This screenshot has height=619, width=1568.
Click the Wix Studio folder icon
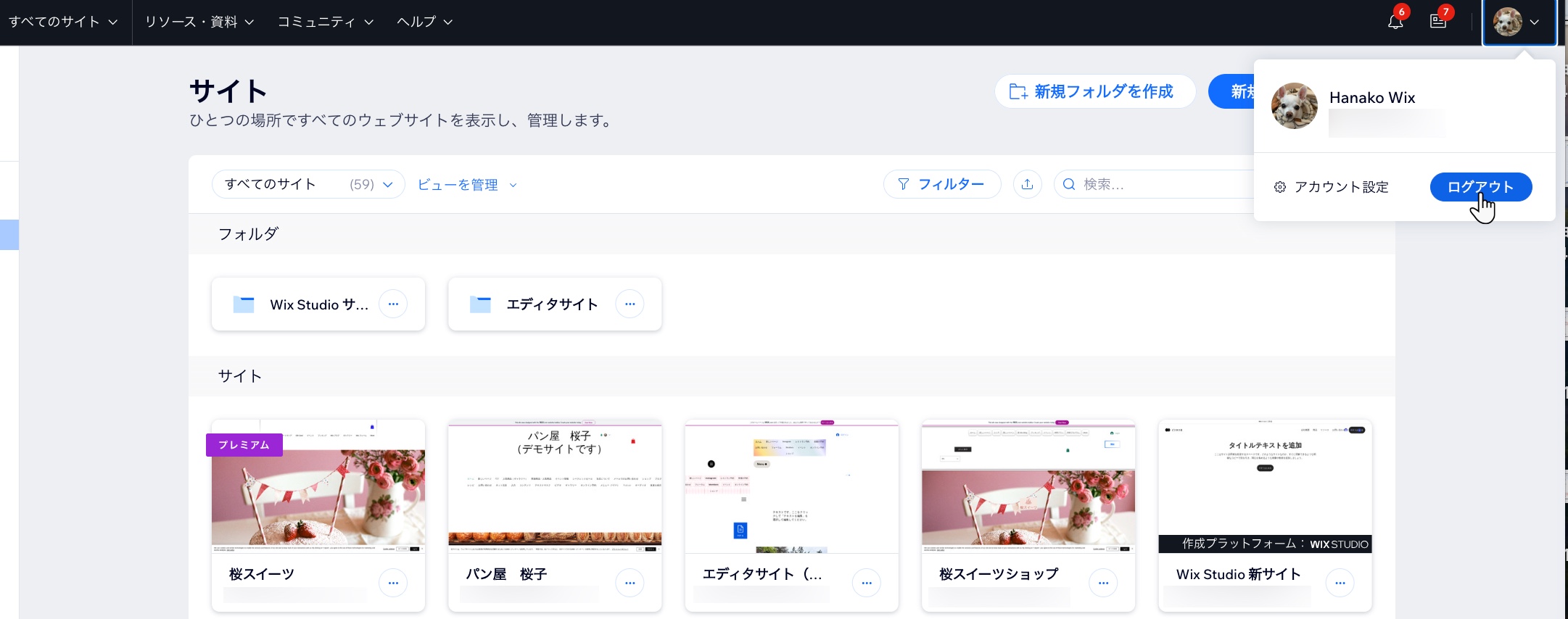244,304
